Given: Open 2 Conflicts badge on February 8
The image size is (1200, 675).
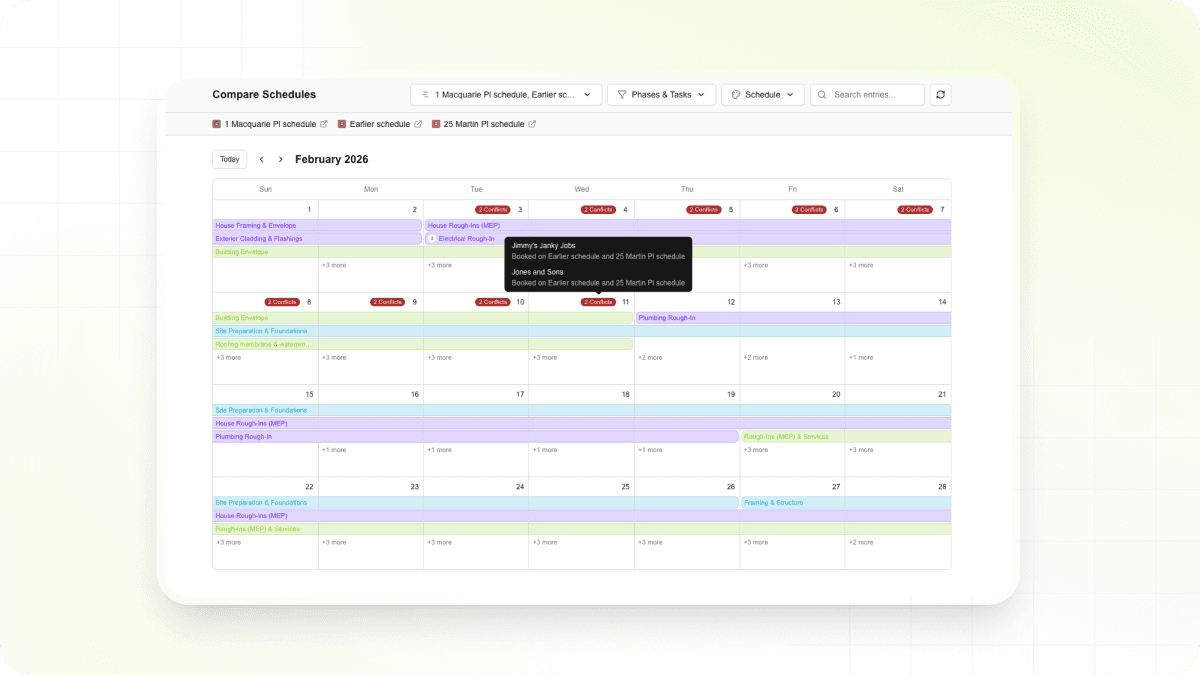Looking at the screenshot, I should (x=282, y=302).
